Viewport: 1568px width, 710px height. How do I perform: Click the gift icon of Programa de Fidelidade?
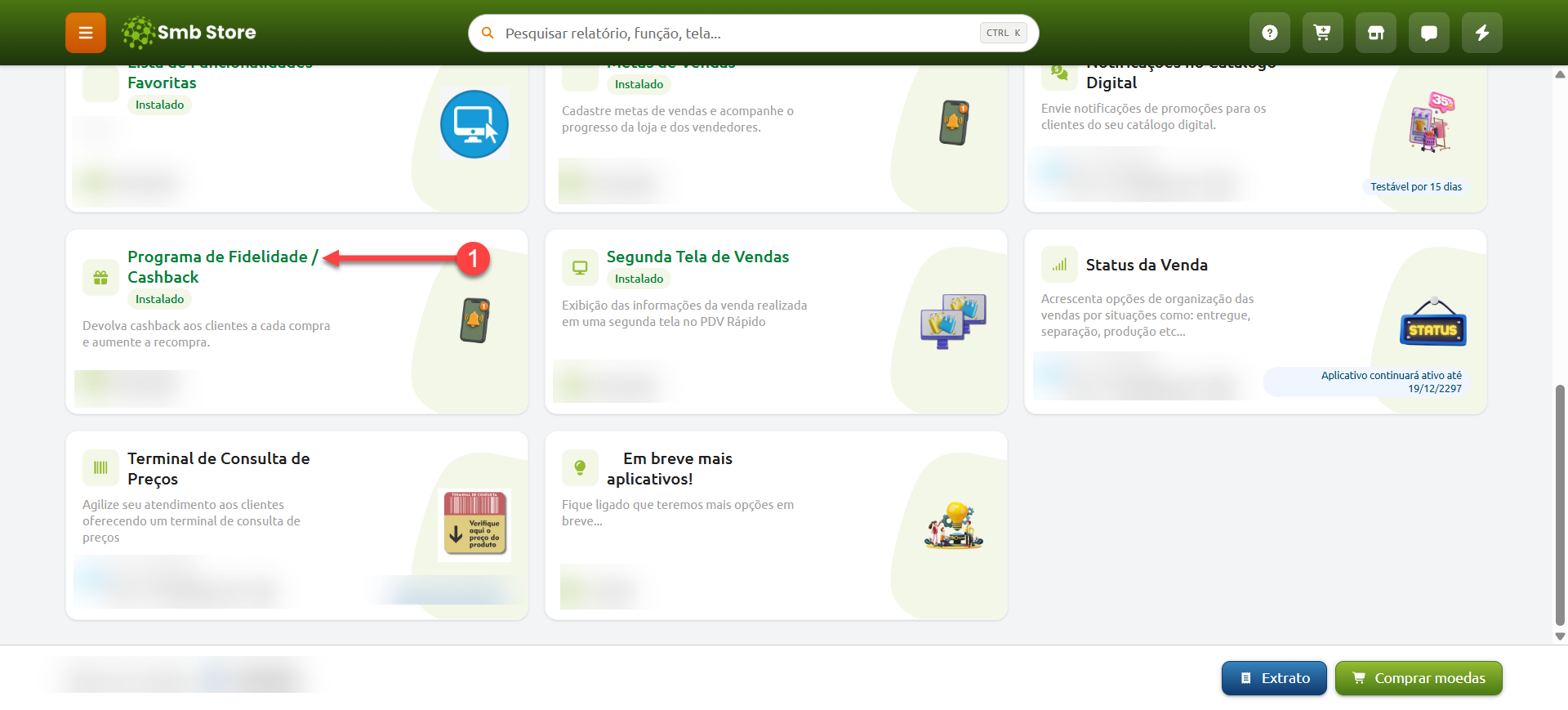coord(100,277)
